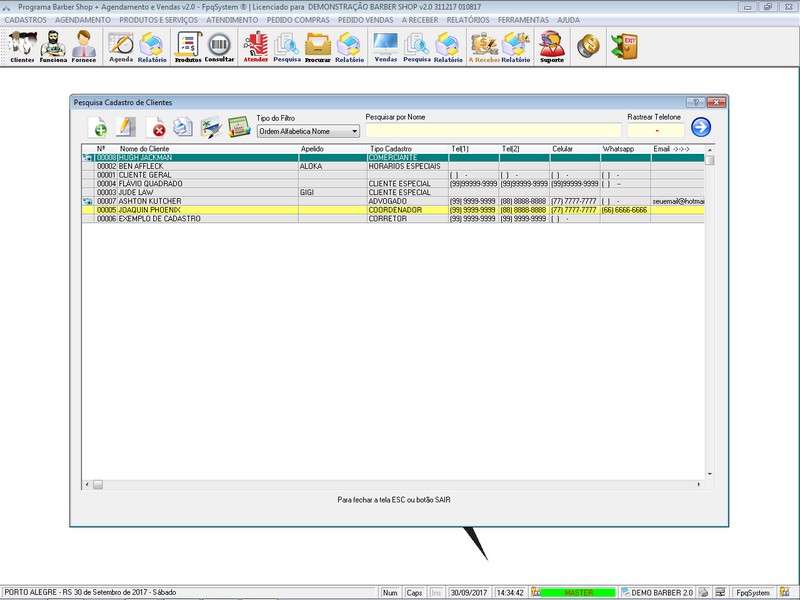Open the Relatório icon left of A Receber
The width and height of the screenshot is (800, 600).
448,47
